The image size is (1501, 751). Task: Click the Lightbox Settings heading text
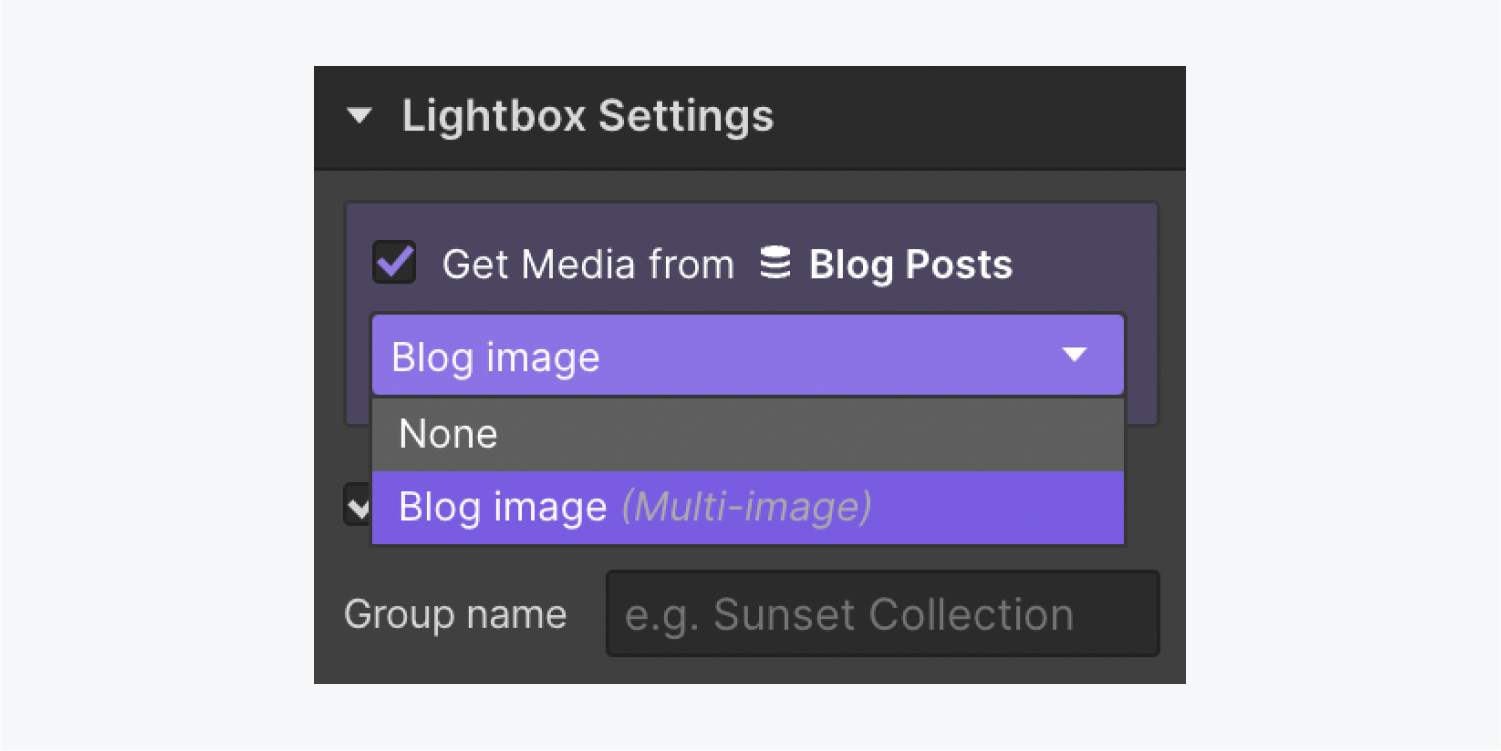588,117
